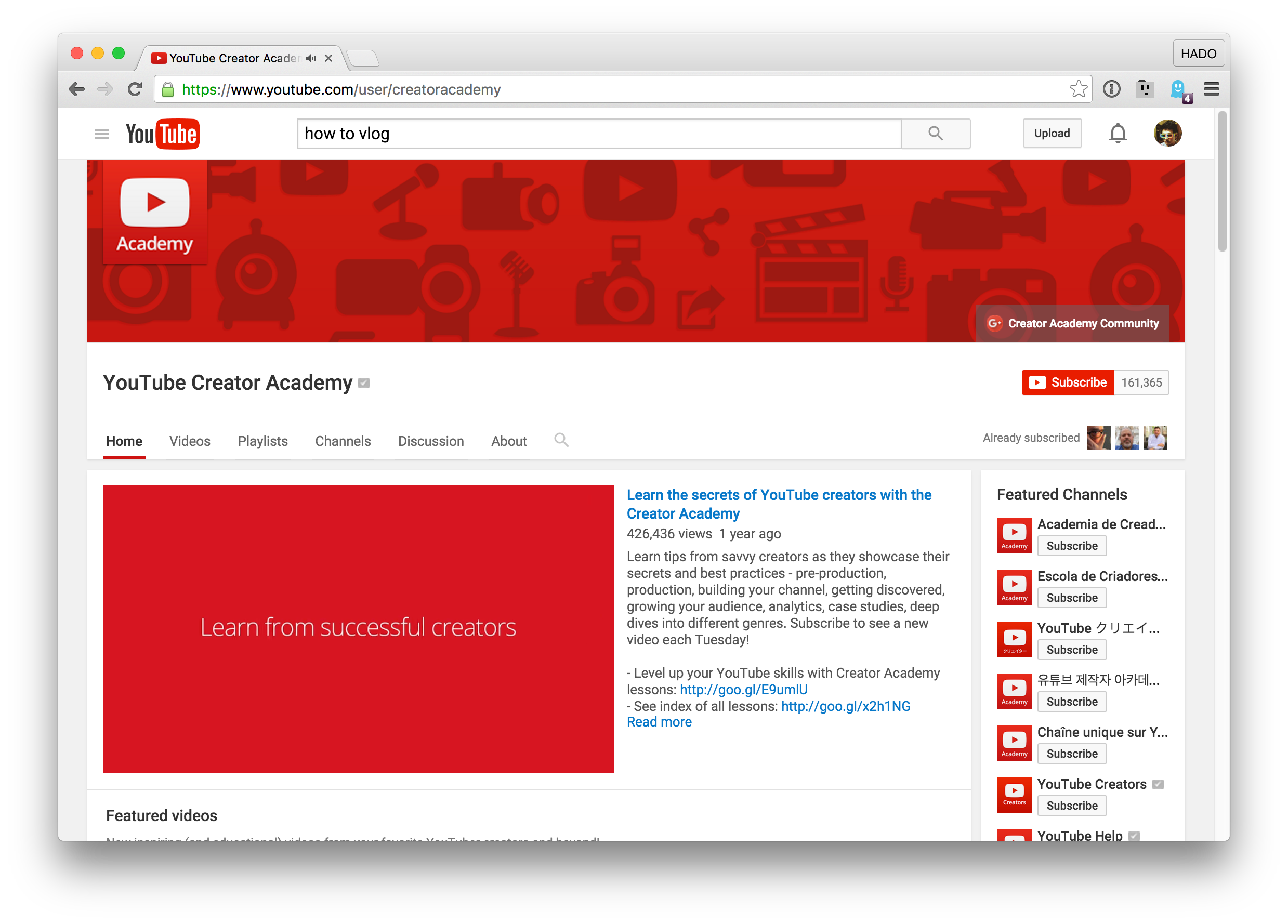Viewport: 1288px width, 924px height.
Task: Expand the description with Read more
Action: [659, 722]
